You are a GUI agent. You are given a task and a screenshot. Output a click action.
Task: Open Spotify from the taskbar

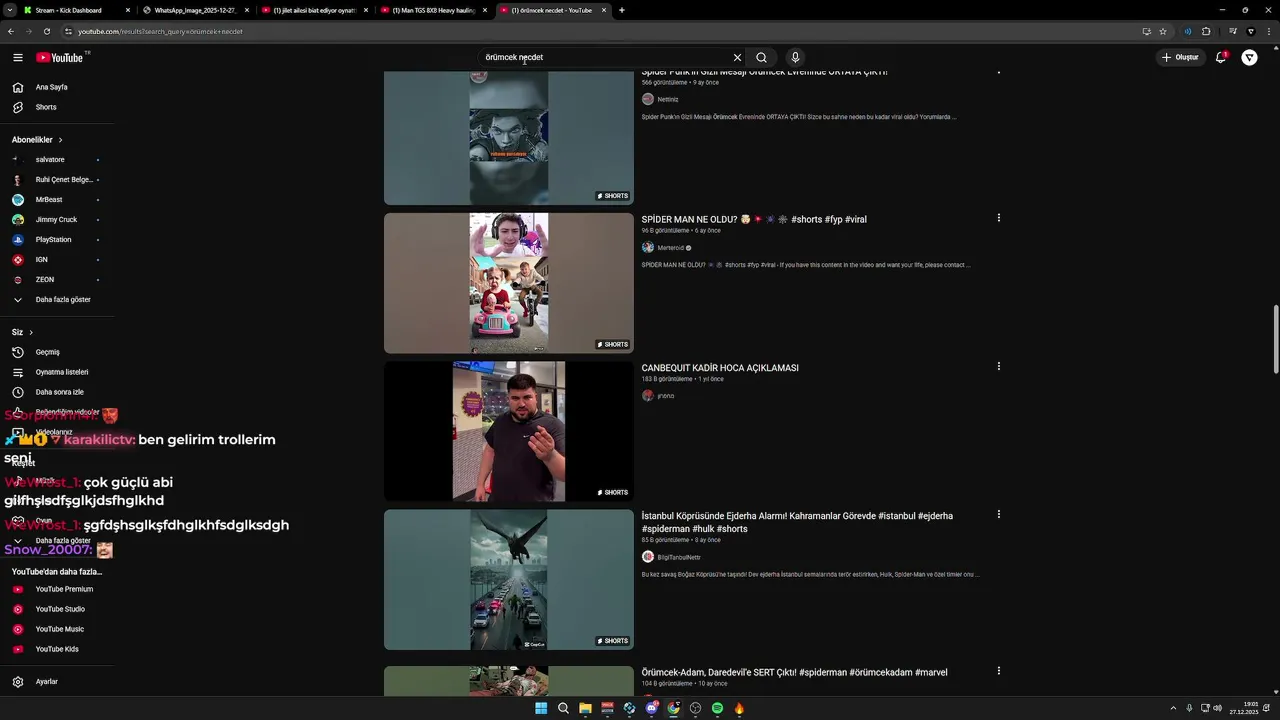tap(717, 708)
